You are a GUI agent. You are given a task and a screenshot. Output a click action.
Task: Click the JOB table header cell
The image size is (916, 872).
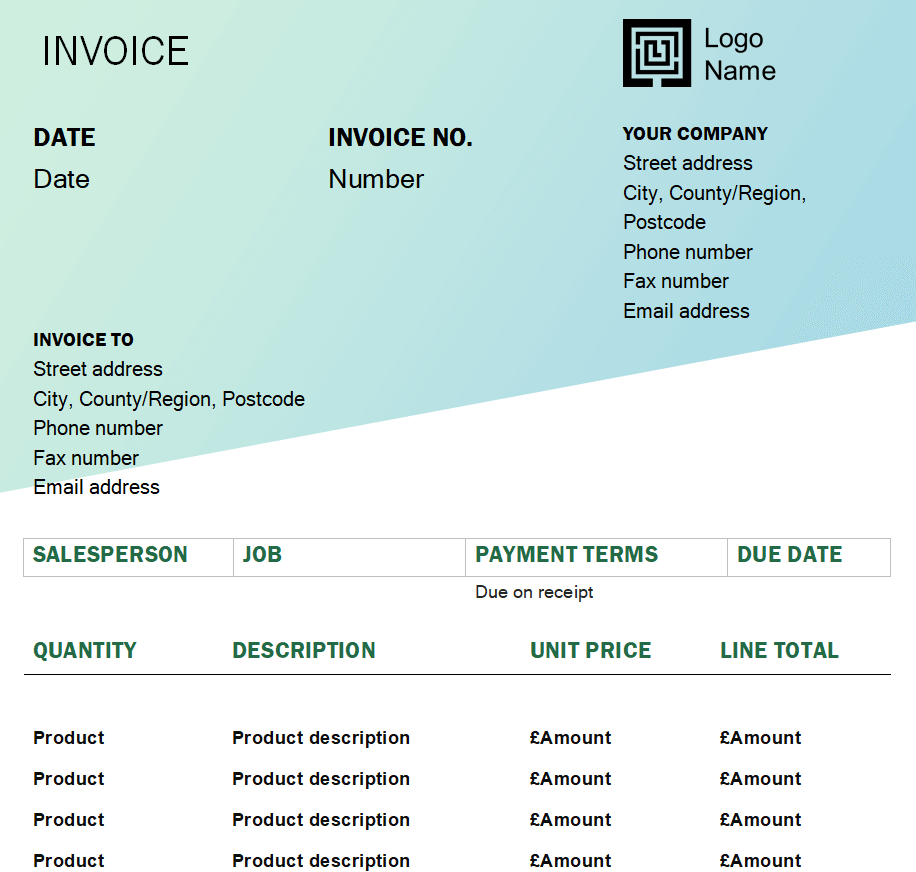(x=349, y=557)
